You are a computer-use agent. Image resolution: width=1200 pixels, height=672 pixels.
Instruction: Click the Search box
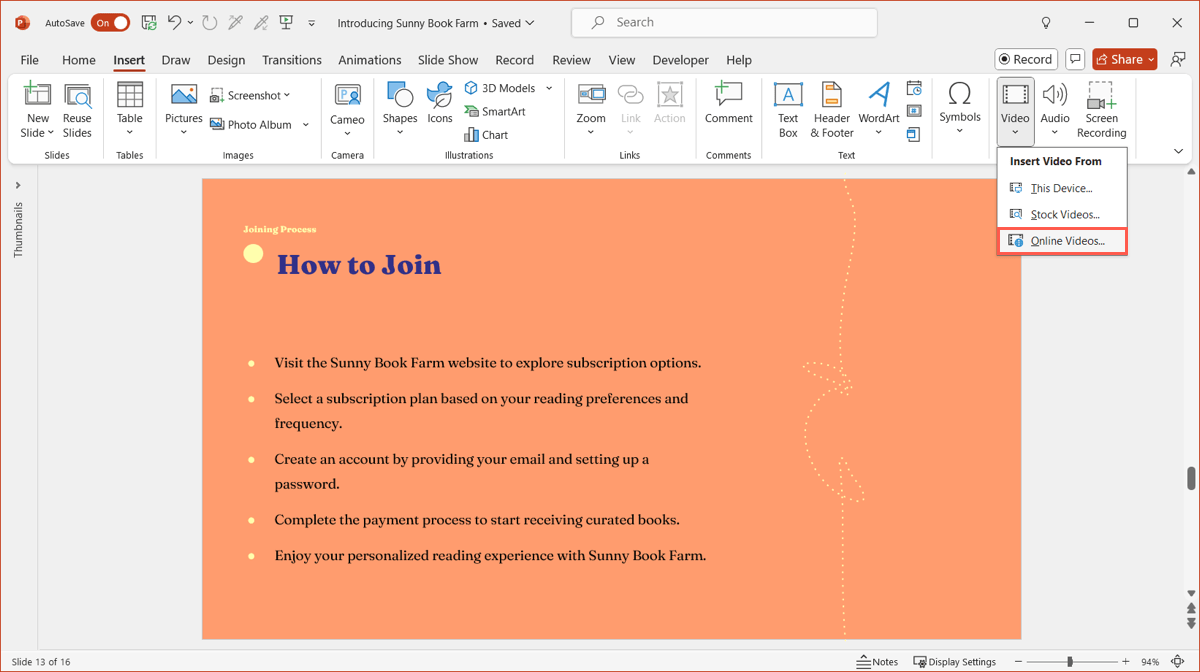(724, 22)
